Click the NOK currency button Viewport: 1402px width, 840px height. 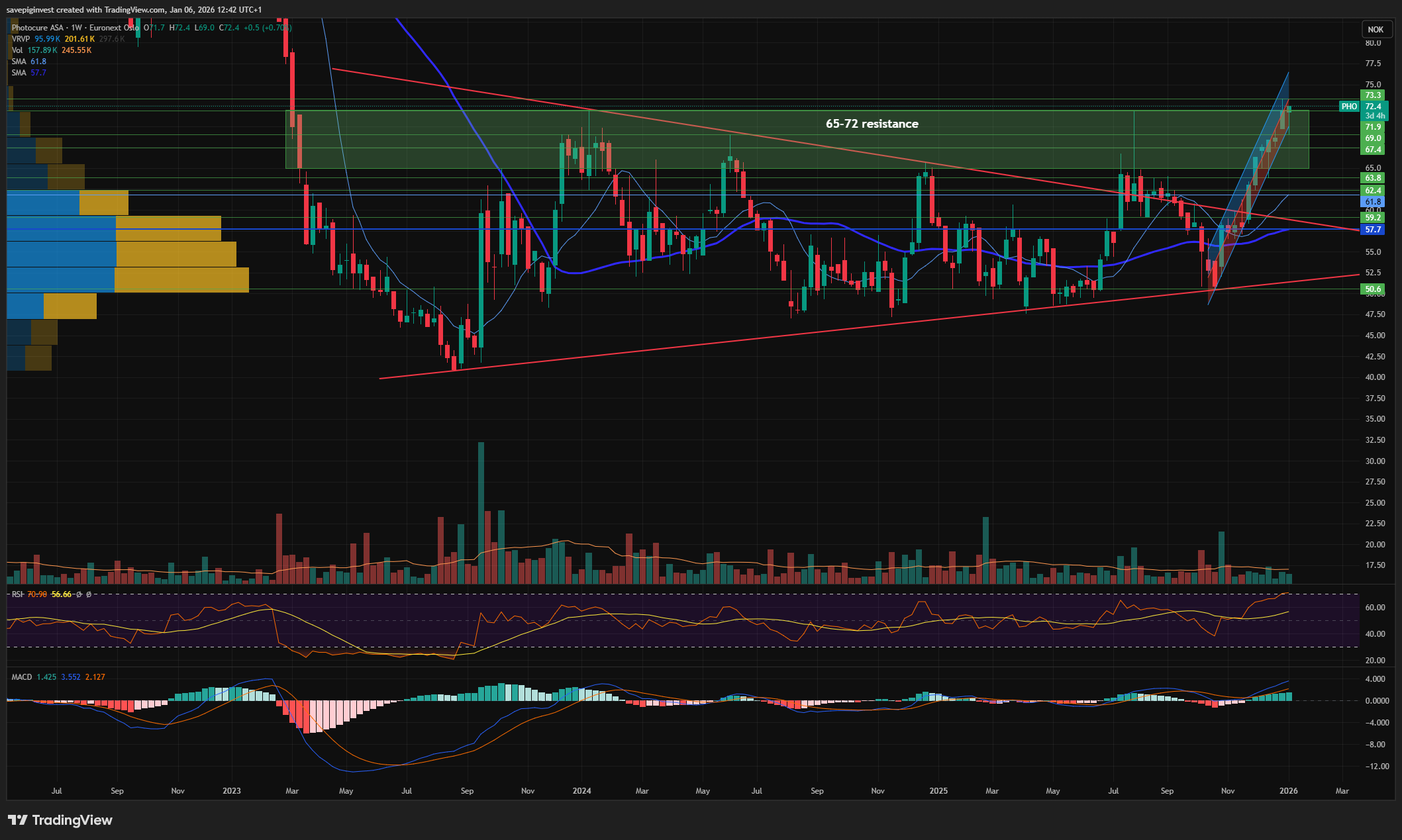click(x=1376, y=29)
